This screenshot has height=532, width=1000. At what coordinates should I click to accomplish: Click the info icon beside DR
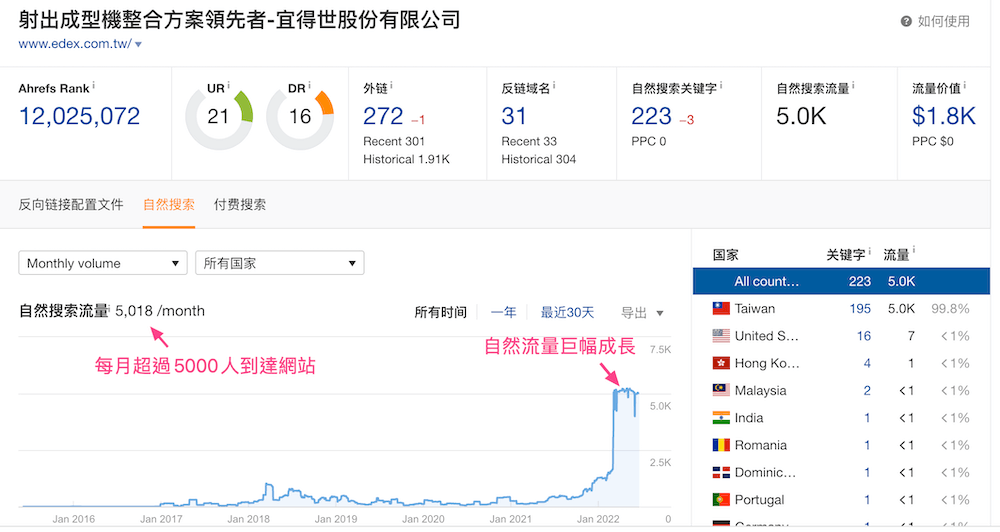coord(309,85)
